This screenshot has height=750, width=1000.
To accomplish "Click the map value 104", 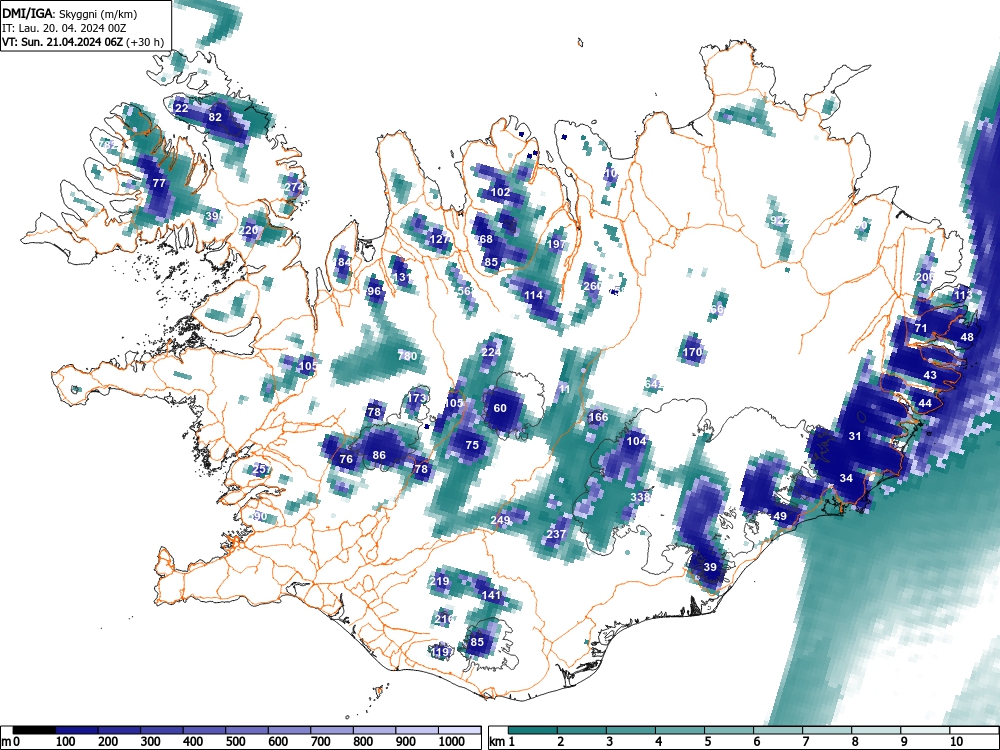I will pyautogui.click(x=636, y=441).
